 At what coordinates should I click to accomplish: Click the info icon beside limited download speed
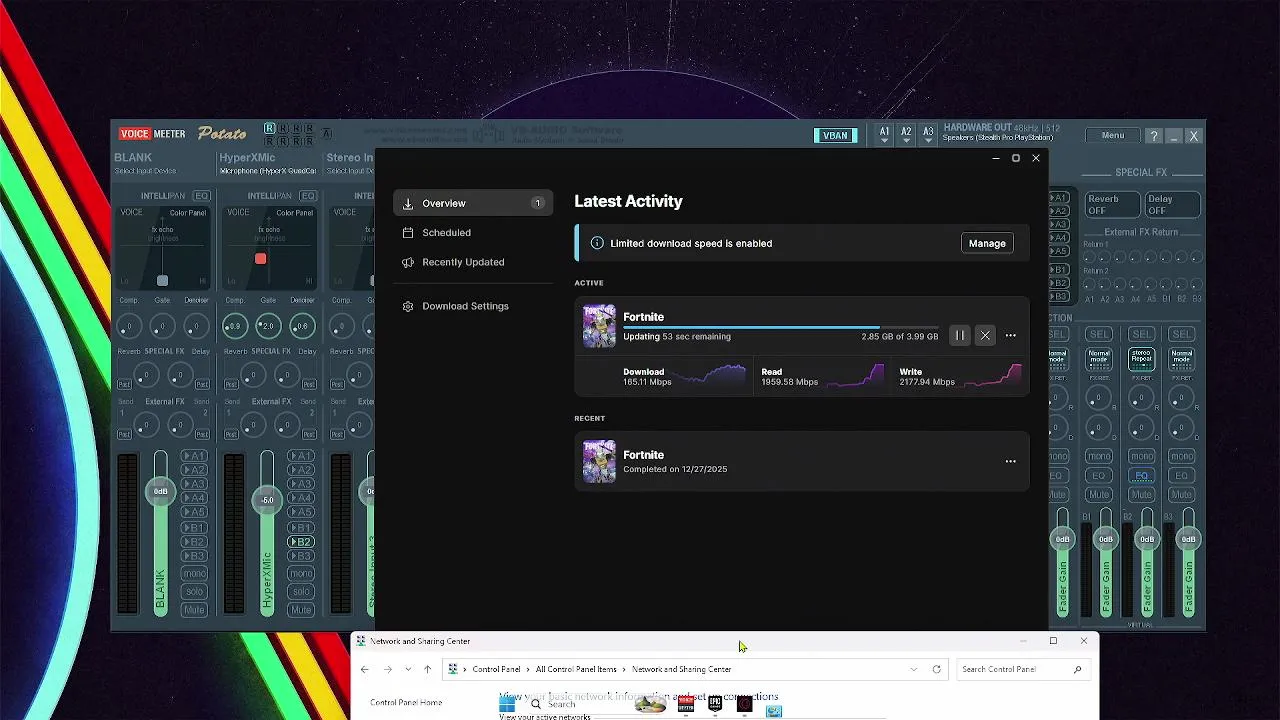[597, 243]
